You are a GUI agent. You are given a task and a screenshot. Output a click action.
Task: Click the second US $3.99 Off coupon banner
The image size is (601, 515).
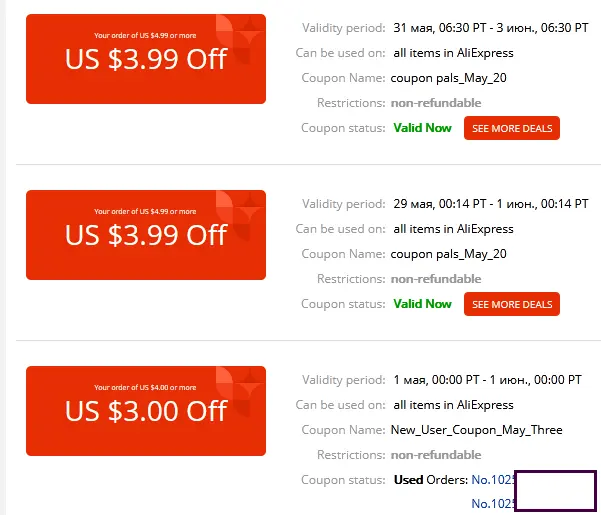146,235
